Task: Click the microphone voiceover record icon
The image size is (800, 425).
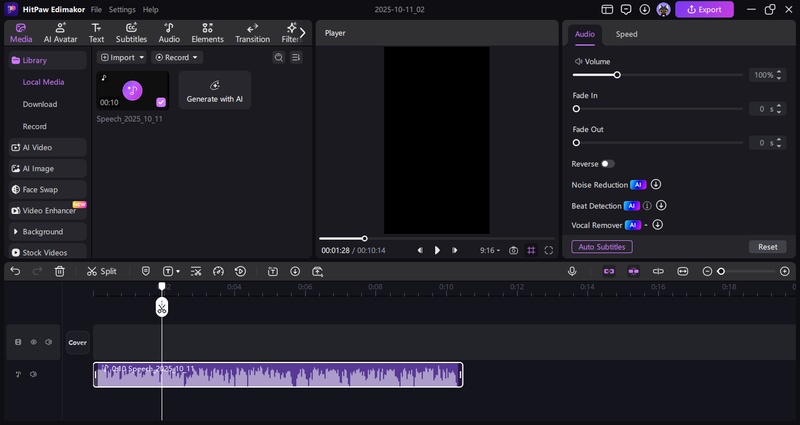Action: (x=572, y=271)
